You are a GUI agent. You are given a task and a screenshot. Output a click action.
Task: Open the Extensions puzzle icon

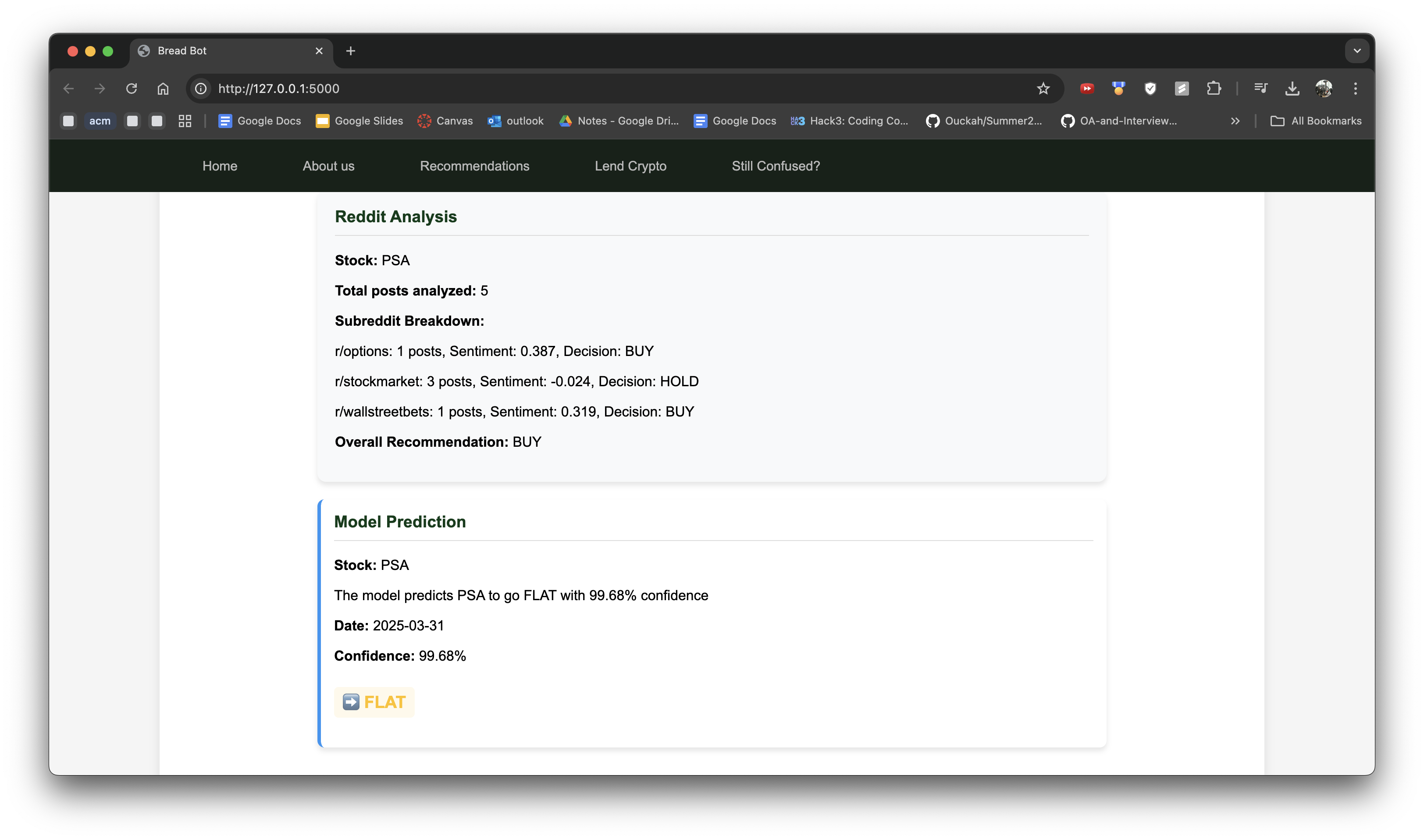tap(1214, 88)
